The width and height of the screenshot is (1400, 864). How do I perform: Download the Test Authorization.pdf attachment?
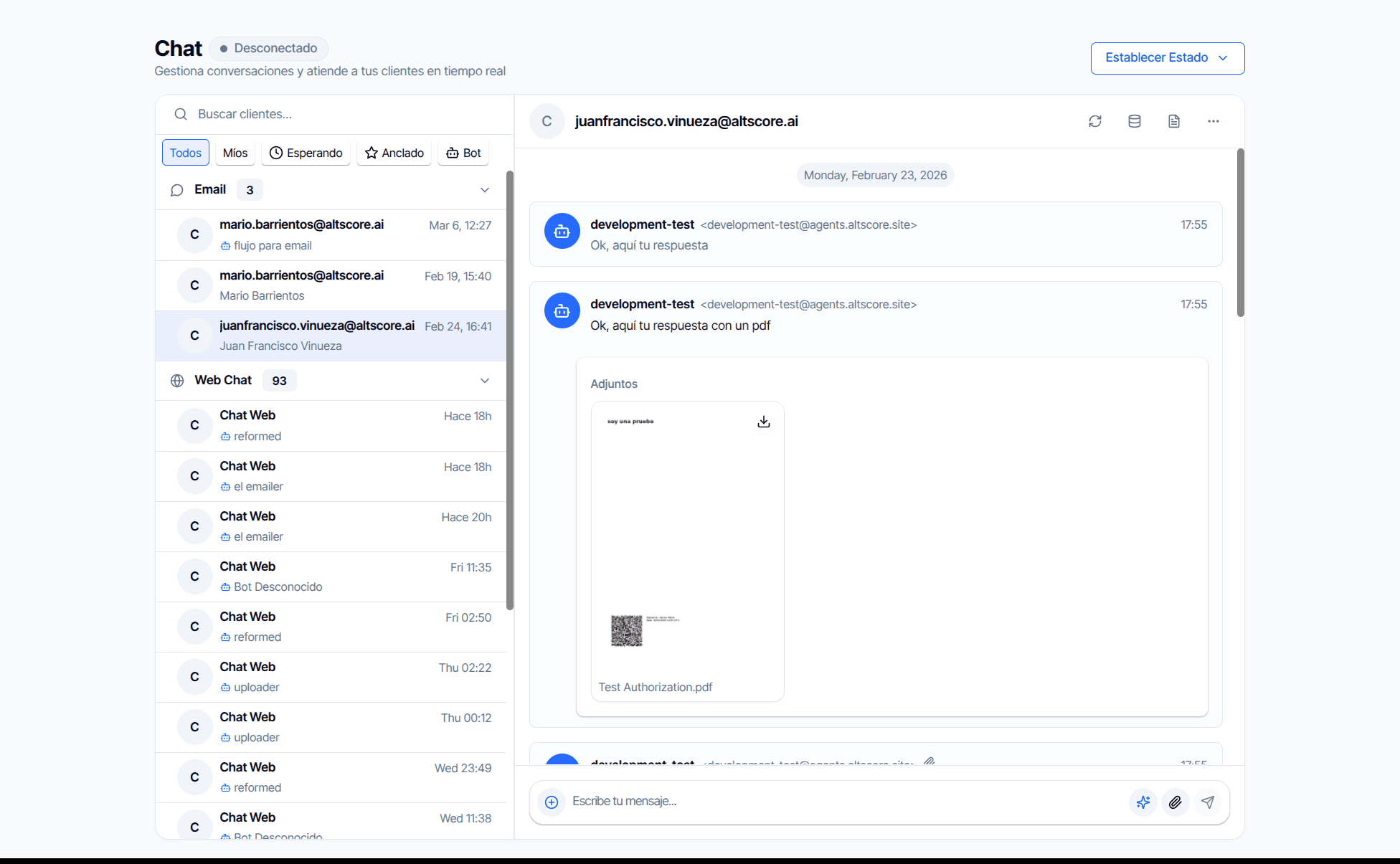point(763,422)
